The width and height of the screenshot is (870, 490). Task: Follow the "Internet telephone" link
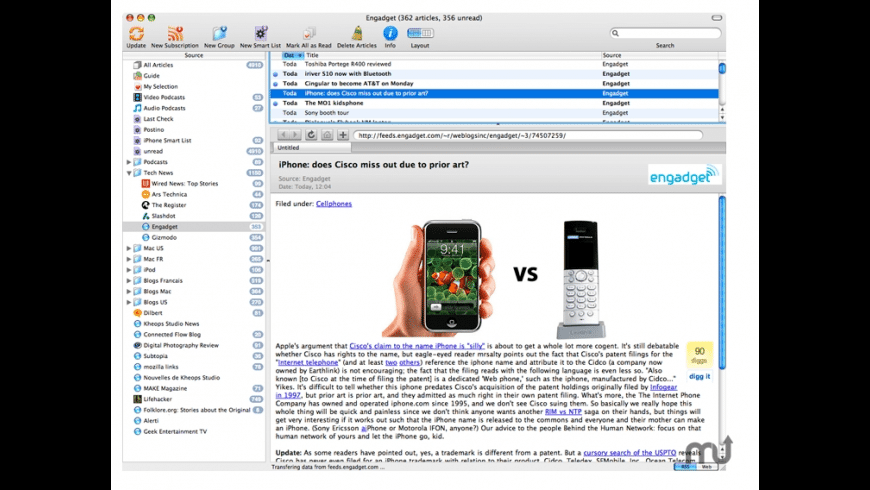point(308,362)
